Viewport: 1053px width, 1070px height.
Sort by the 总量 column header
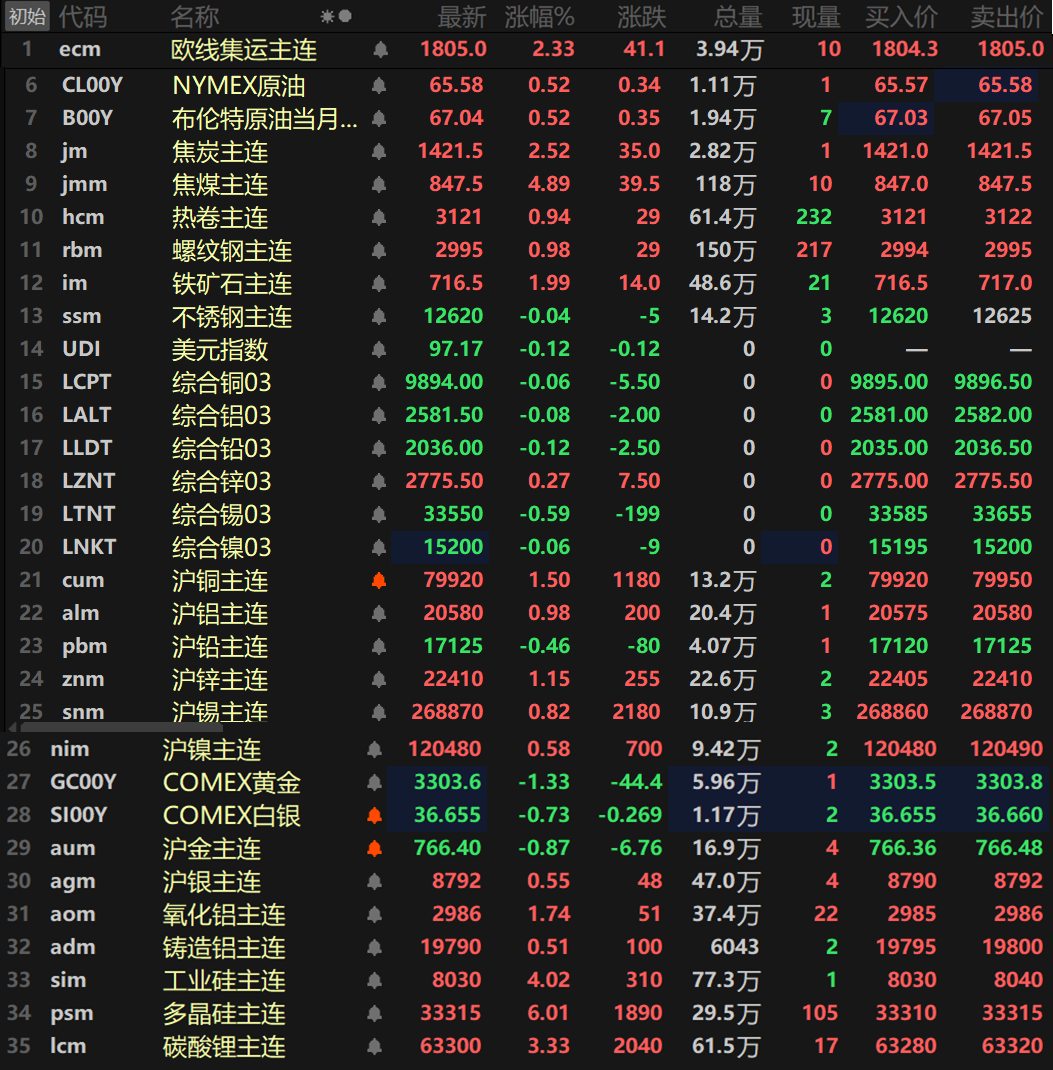pyautogui.click(x=738, y=16)
